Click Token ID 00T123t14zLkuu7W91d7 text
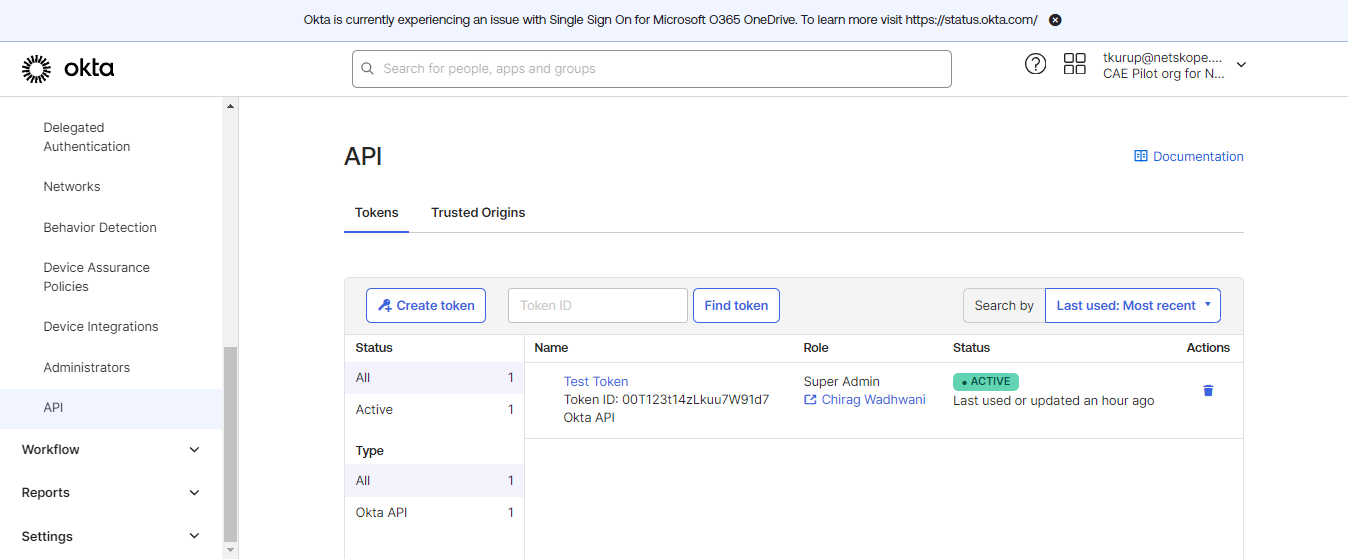The image size is (1348, 559). coord(667,400)
